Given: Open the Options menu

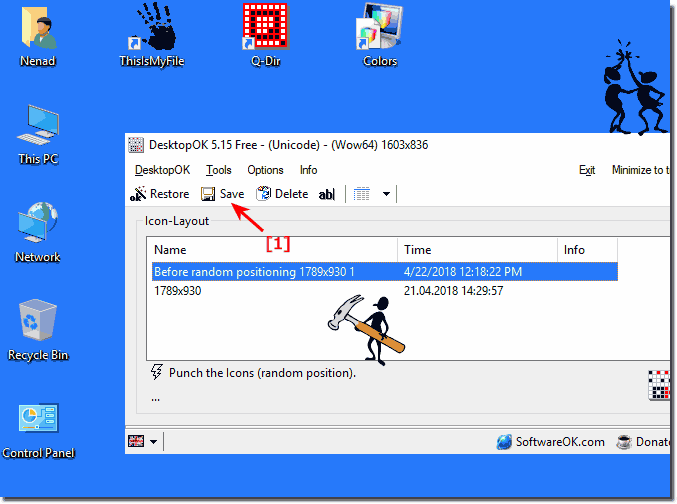Looking at the screenshot, I should click(x=265, y=170).
